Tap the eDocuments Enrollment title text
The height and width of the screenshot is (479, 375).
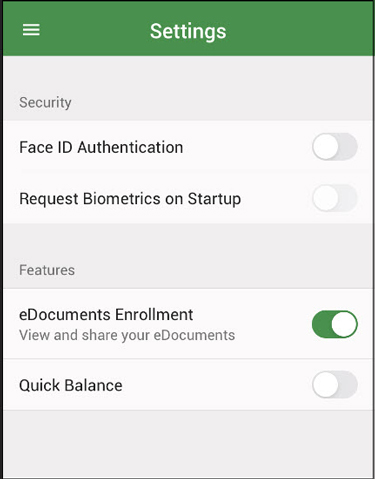click(x=106, y=315)
